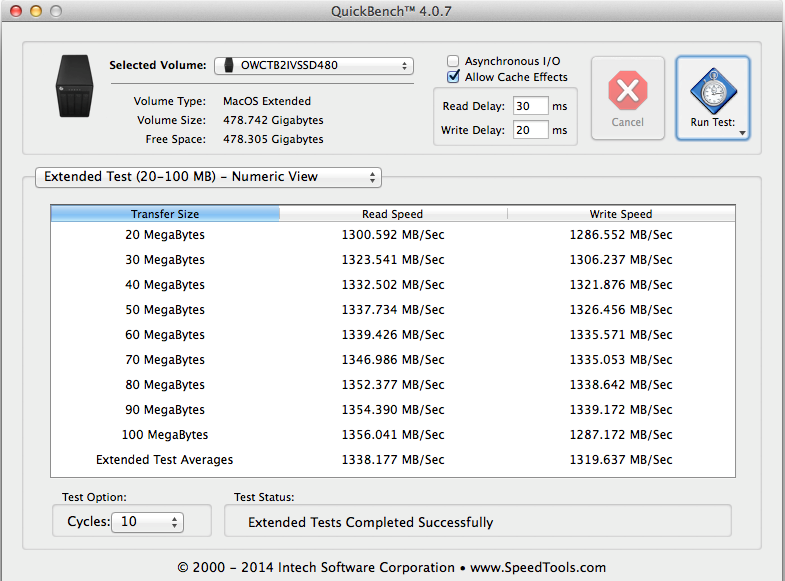Enable the Asynchronous I/O checkbox
Viewport: 785px width, 581px height.
454,61
